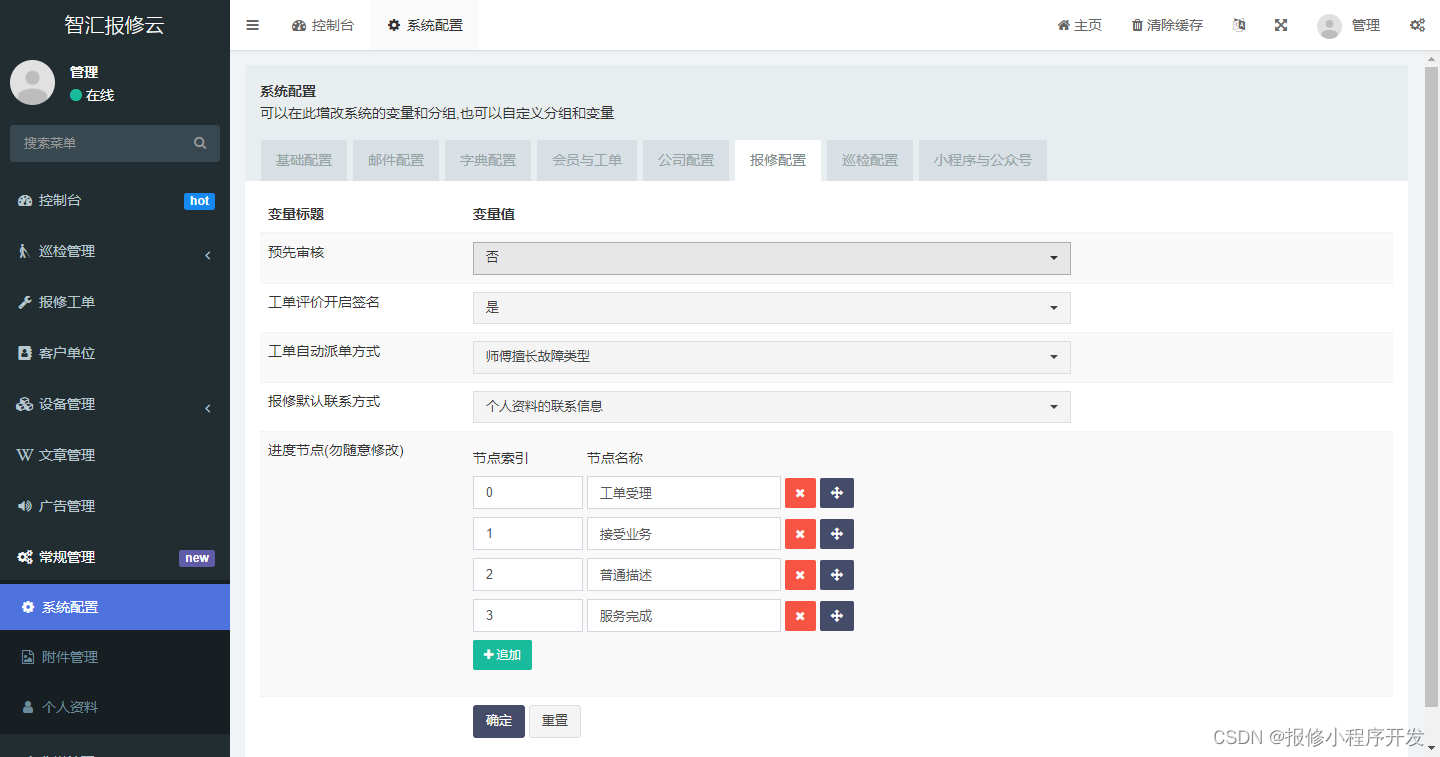Click the top bar user avatar
The height and width of the screenshot is (757, 1440).
coord(1329,26)
